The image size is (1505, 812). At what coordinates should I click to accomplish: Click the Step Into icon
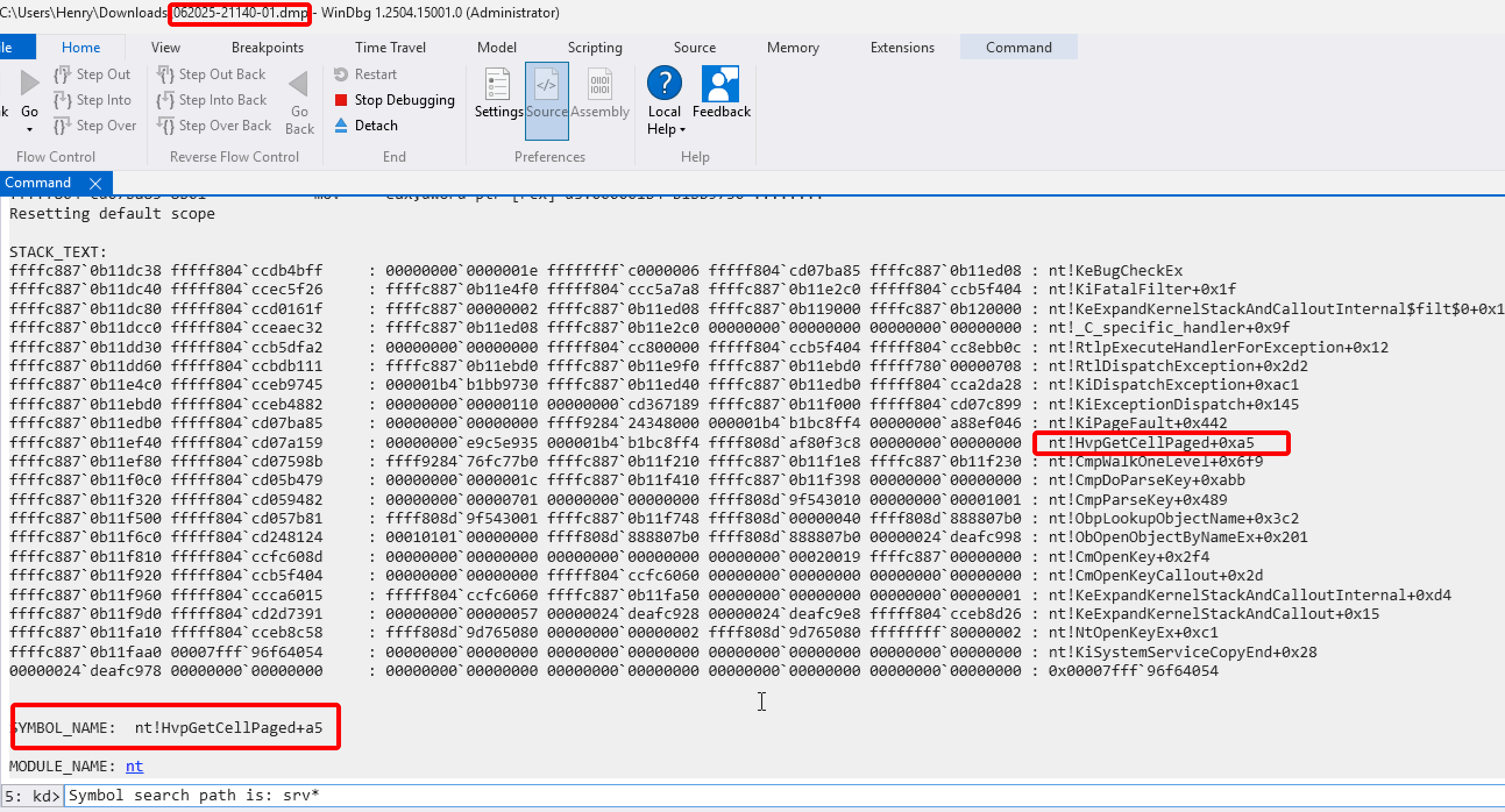tap(62, 100)
